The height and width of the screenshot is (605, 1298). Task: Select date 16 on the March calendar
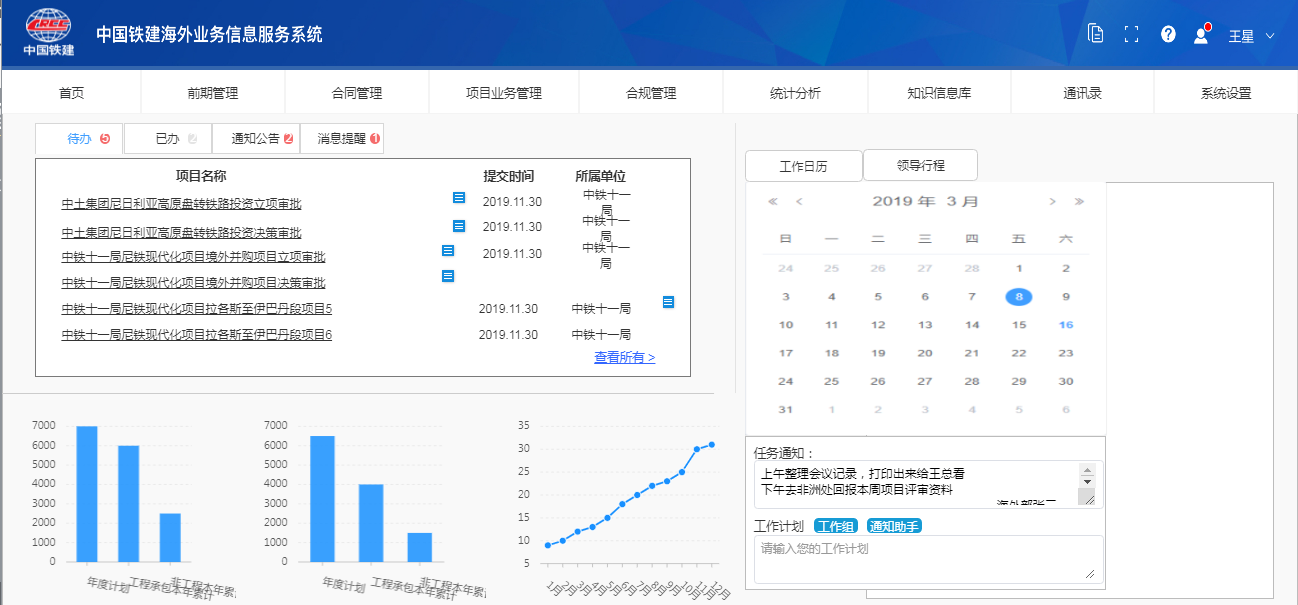tap(1066, 324)
